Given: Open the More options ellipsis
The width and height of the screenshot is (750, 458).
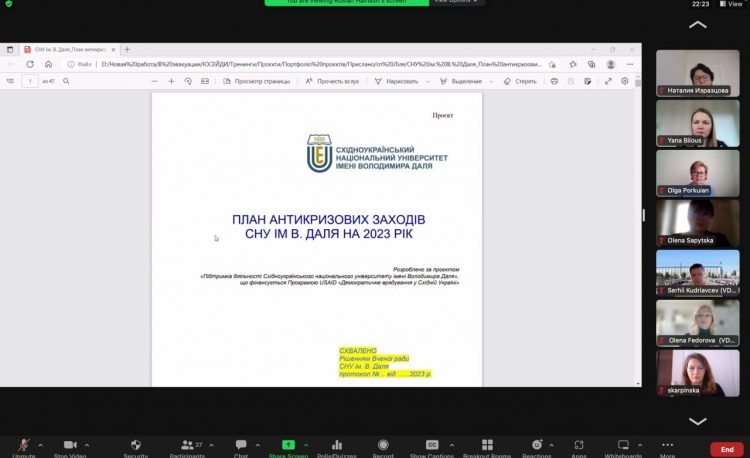Looking at the screenshot, I should click(667, 448).
